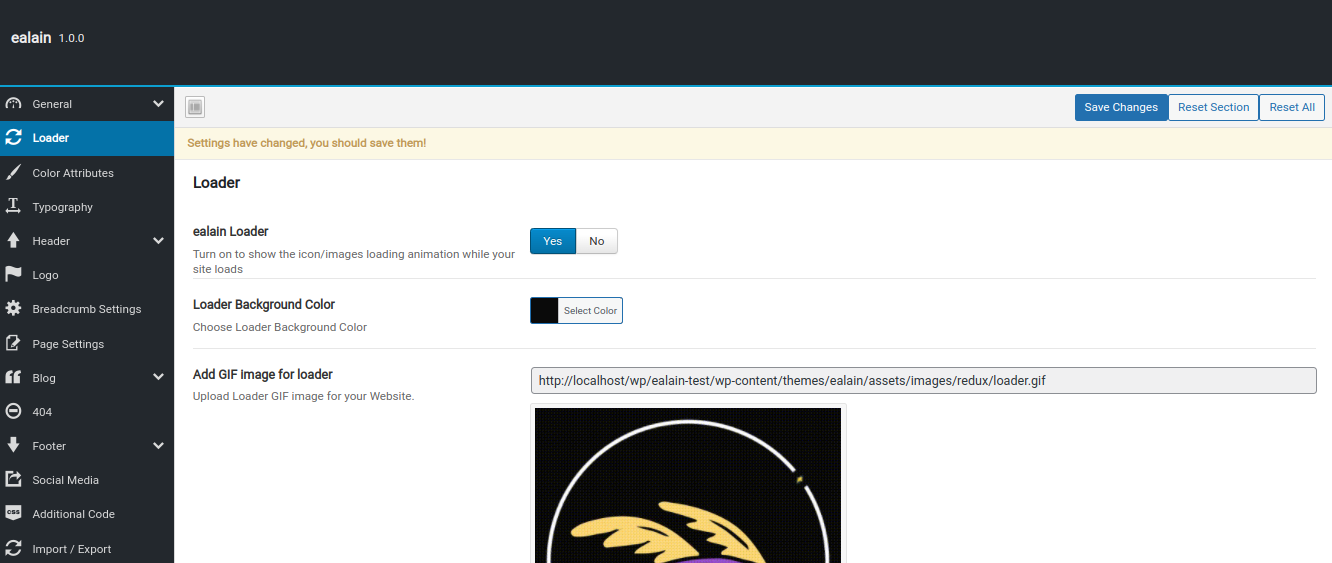Open the Logo section
The height and width of the screenshot is (563, 1332).
tap(87, 274)
